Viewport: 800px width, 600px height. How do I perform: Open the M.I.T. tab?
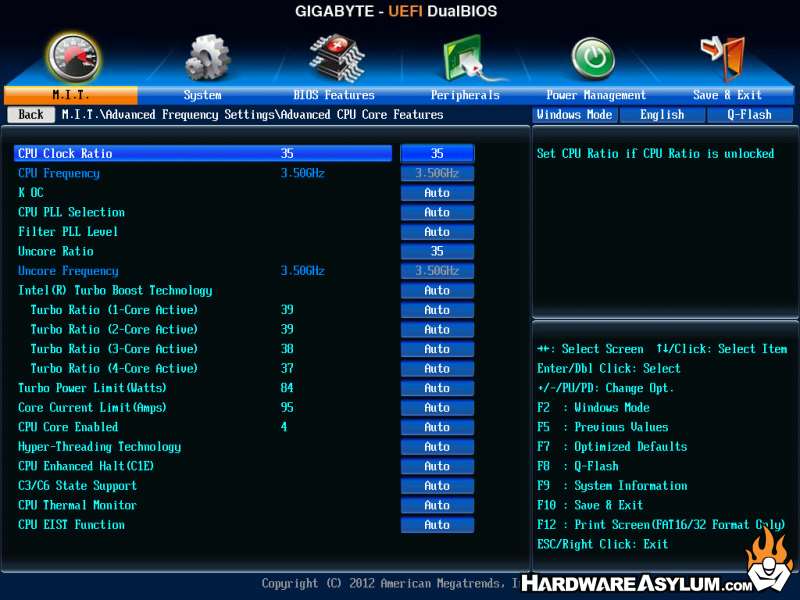point(70,95)
